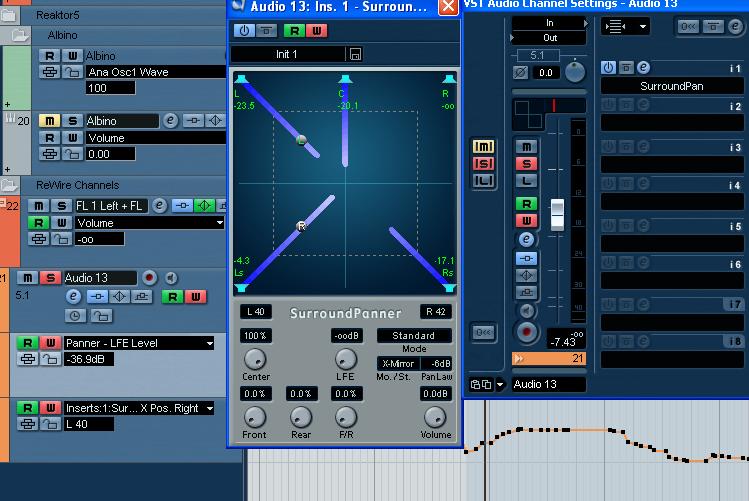
Task: Toggle Read on Panner LFE Level lane
Action: click(x=27, y=343)
